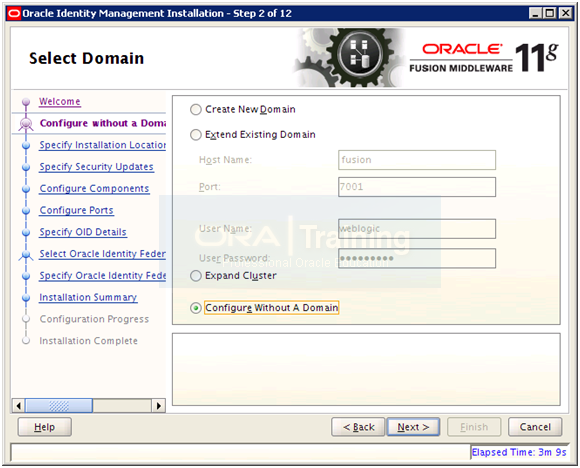Click the Welcome step bullet icon
Image resolution: width=580 pixels, height=468 pixels.
tap(26, 101)
